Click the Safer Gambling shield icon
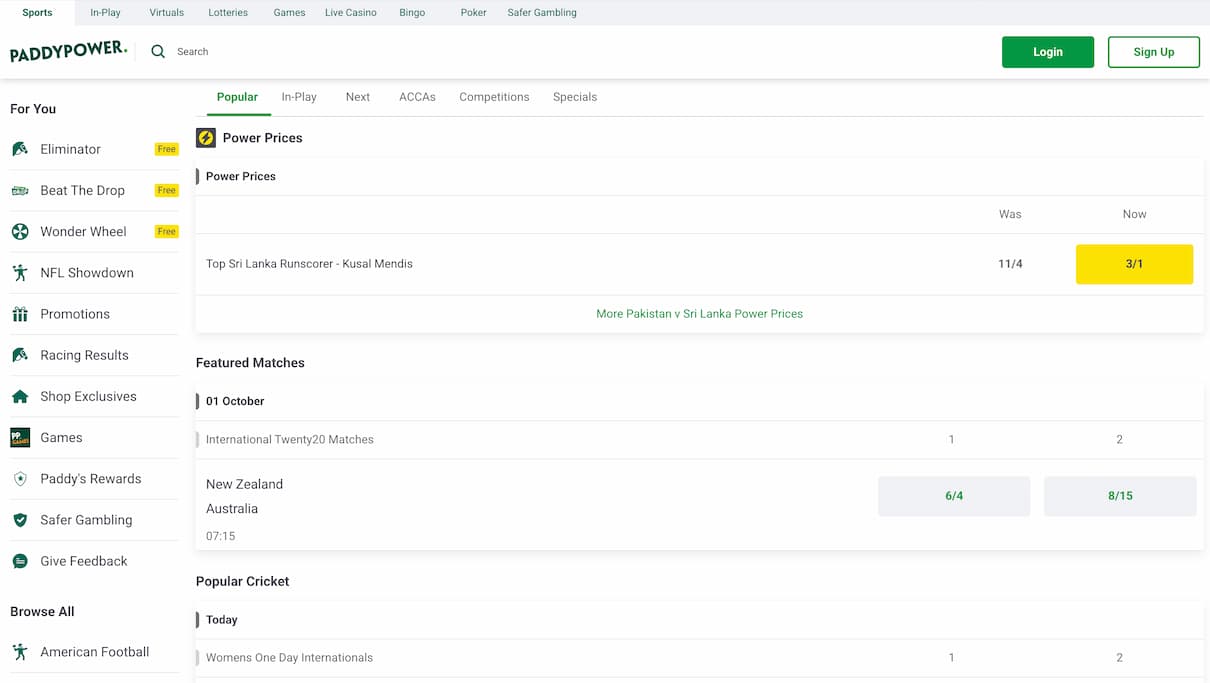Viewport: 1210px width, 683px height. point(20,520)
